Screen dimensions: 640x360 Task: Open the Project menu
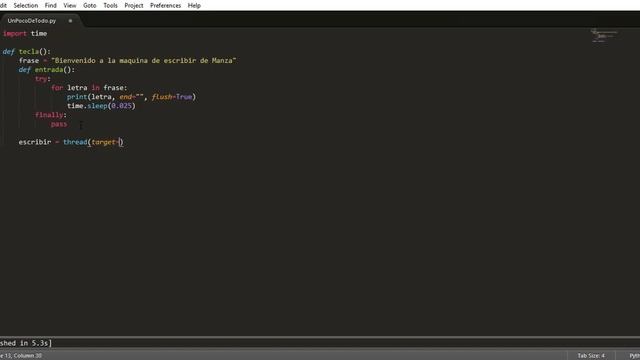tap(133, 5)
